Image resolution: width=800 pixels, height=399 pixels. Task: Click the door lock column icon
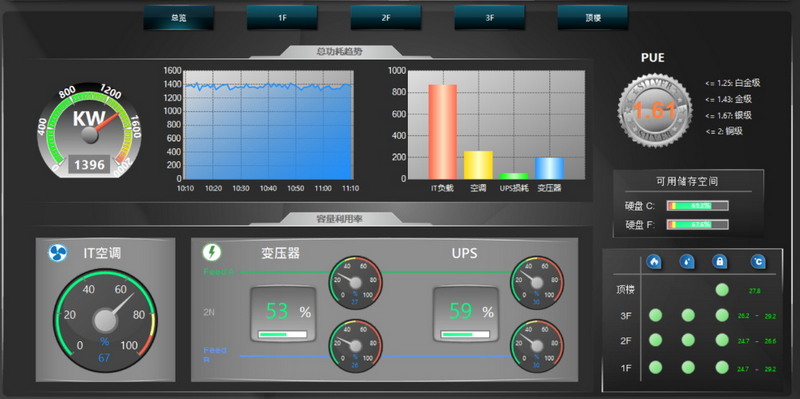tap(720, 262)
